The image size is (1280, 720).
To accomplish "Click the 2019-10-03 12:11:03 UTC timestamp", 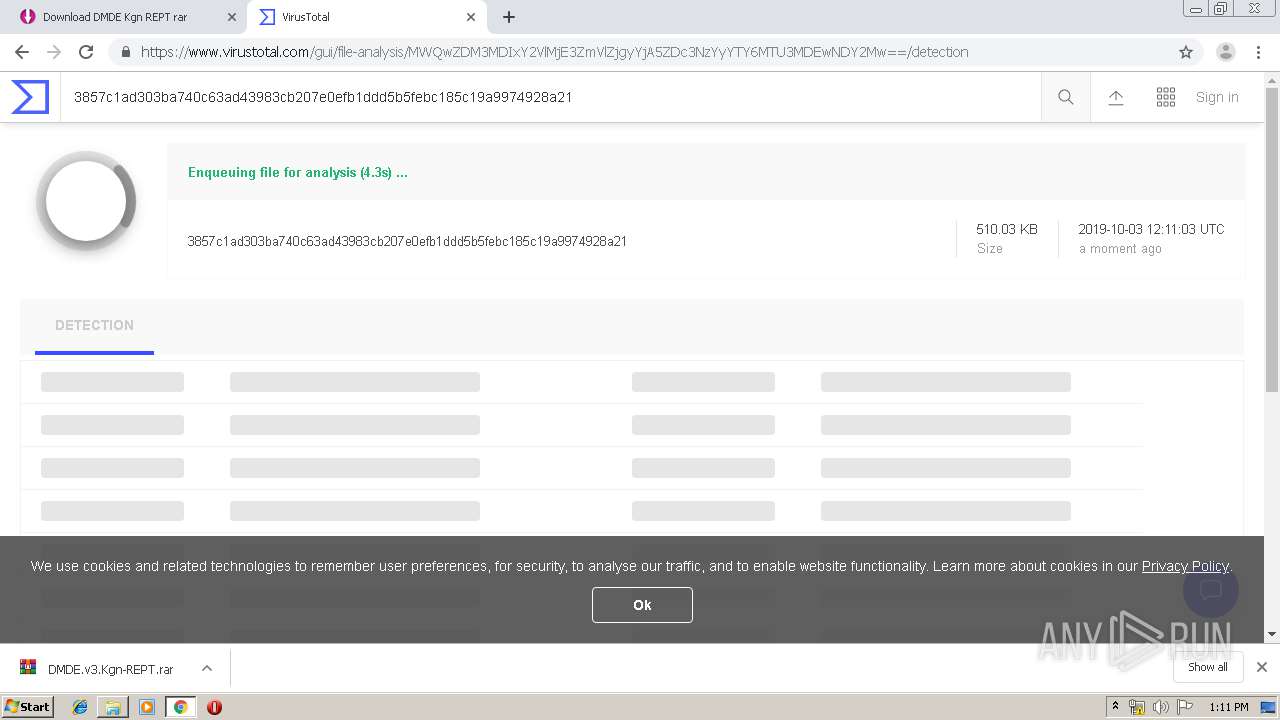I will tap(1151, 229).
